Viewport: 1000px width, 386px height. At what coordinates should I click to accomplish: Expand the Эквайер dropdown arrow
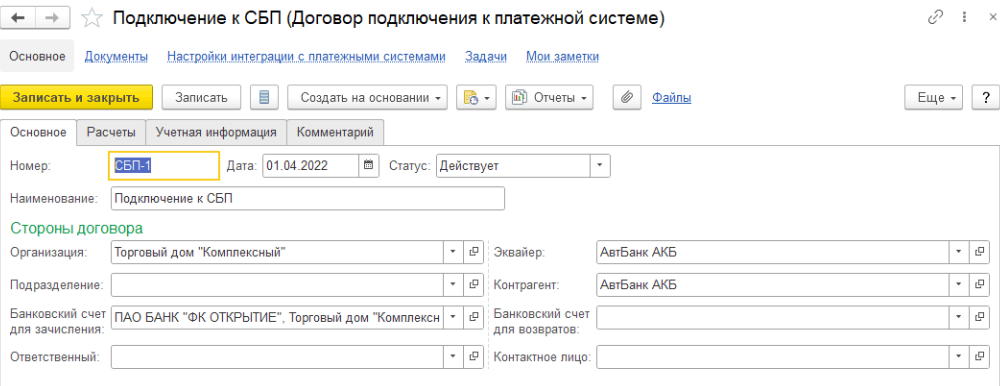coord(959,251)
